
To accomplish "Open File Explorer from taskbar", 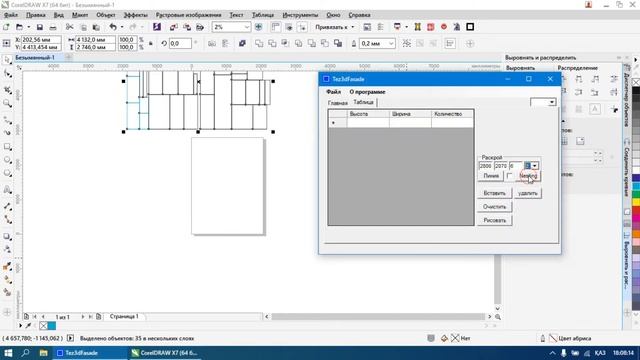I will [x=43, y=353].
